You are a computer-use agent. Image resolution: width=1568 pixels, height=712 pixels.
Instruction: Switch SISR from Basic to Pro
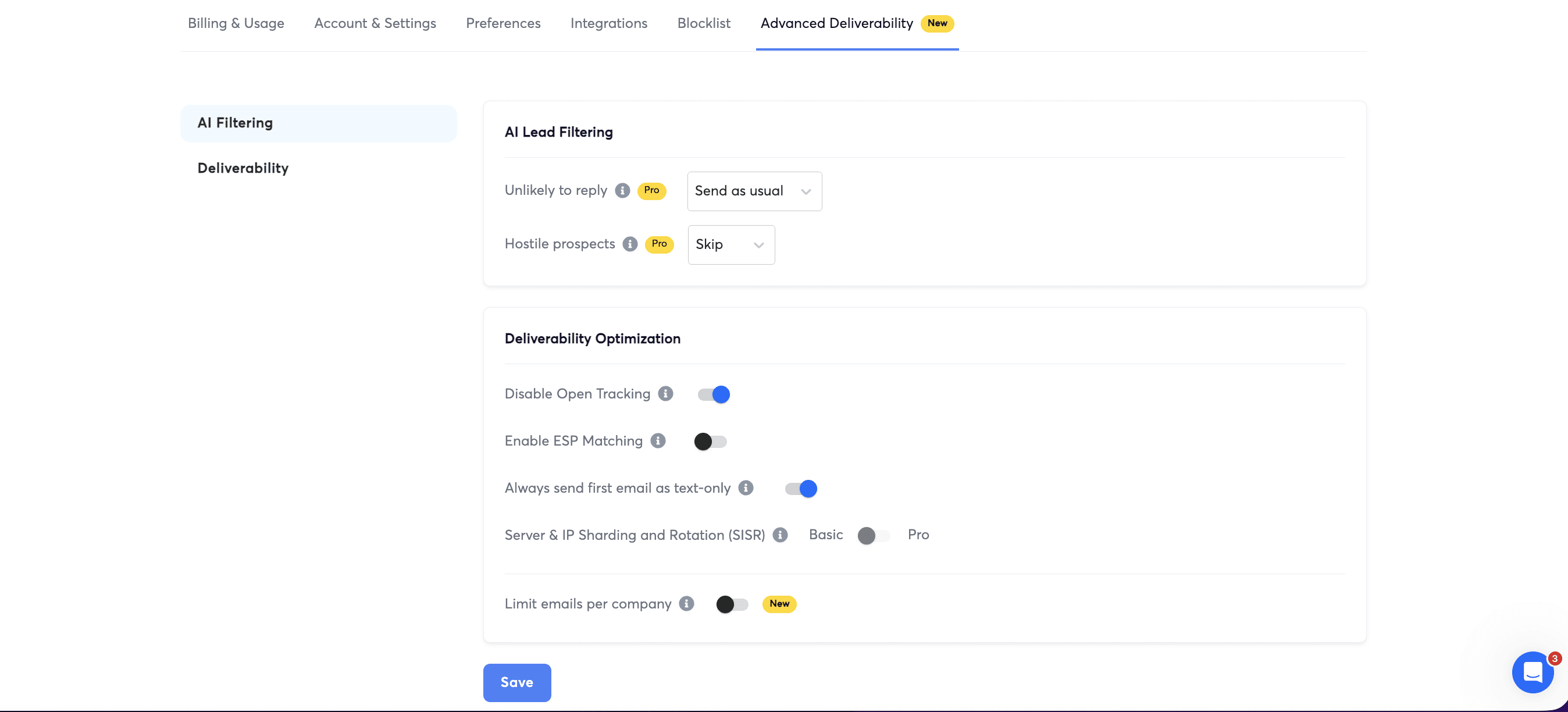click(873, 536)
